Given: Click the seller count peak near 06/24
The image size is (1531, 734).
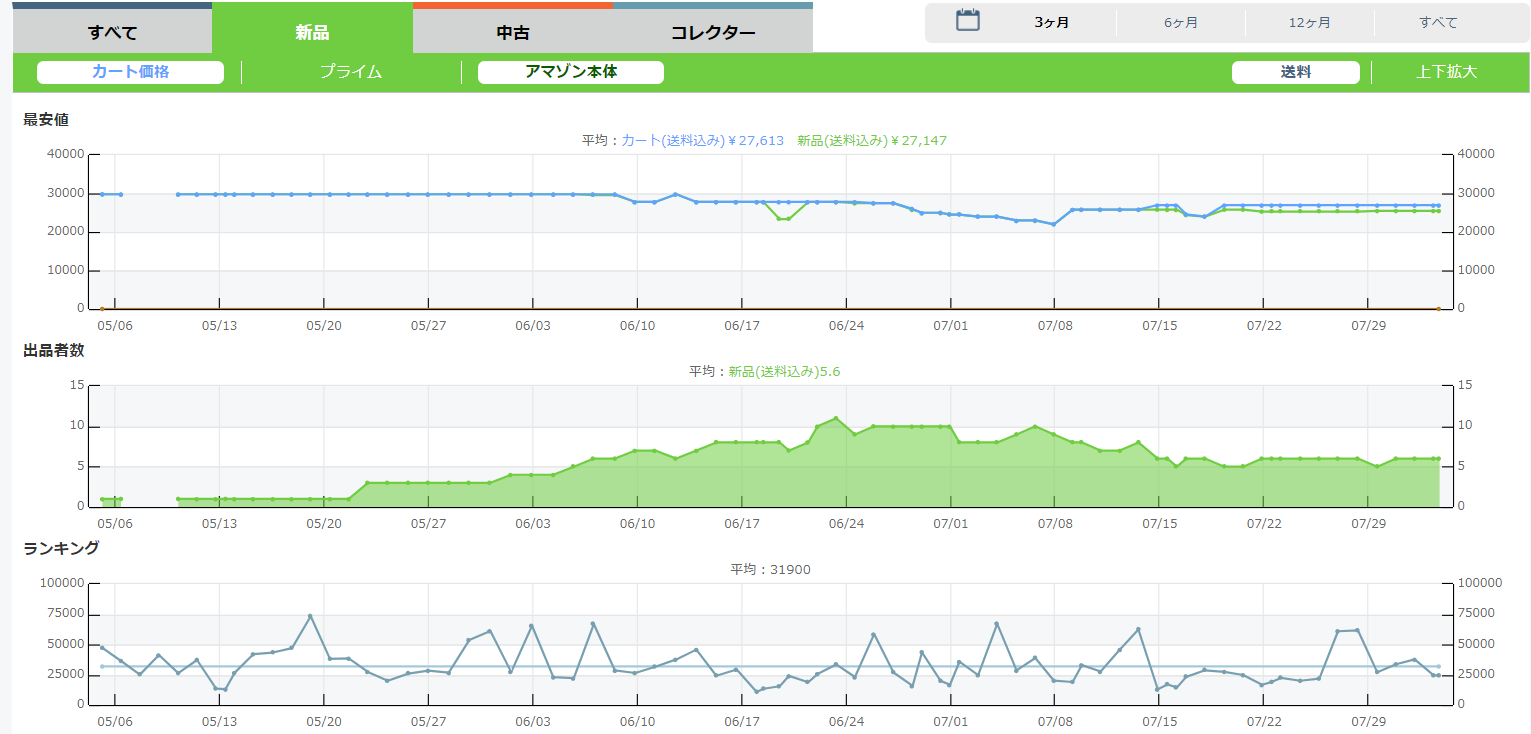Looking at the screenshot, I should tap(836, 418).
